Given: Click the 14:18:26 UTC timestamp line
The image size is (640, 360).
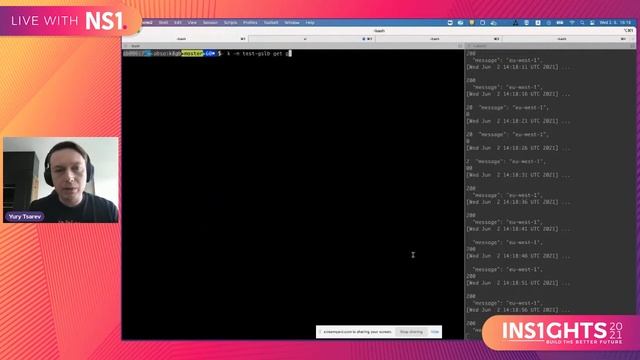Looking at the screenshot, I should 518,148.
